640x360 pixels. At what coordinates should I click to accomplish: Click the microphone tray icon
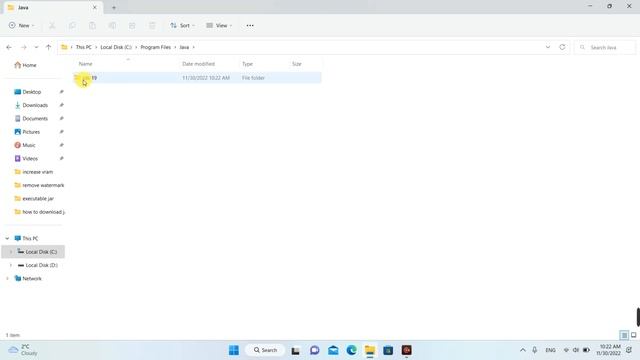[x=534, y=350]
